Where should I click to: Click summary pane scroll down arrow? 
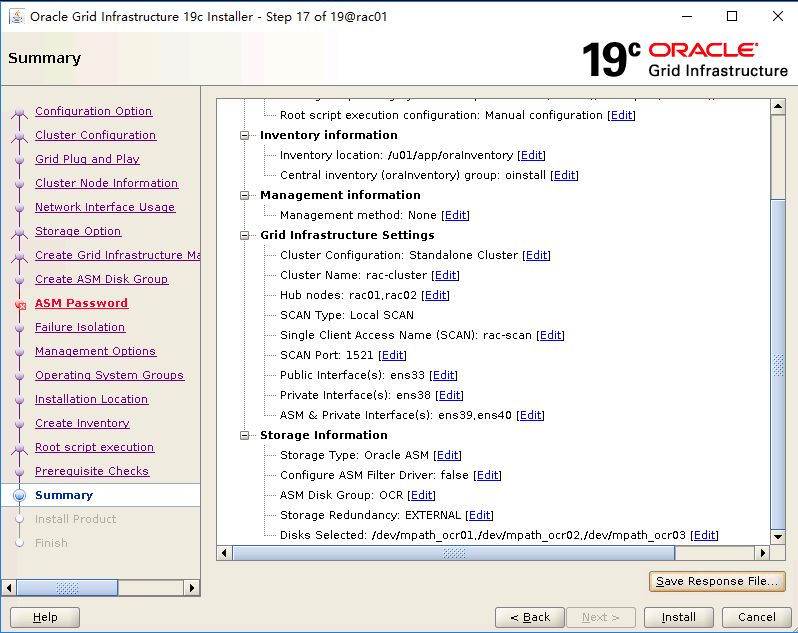click(778, 536)
